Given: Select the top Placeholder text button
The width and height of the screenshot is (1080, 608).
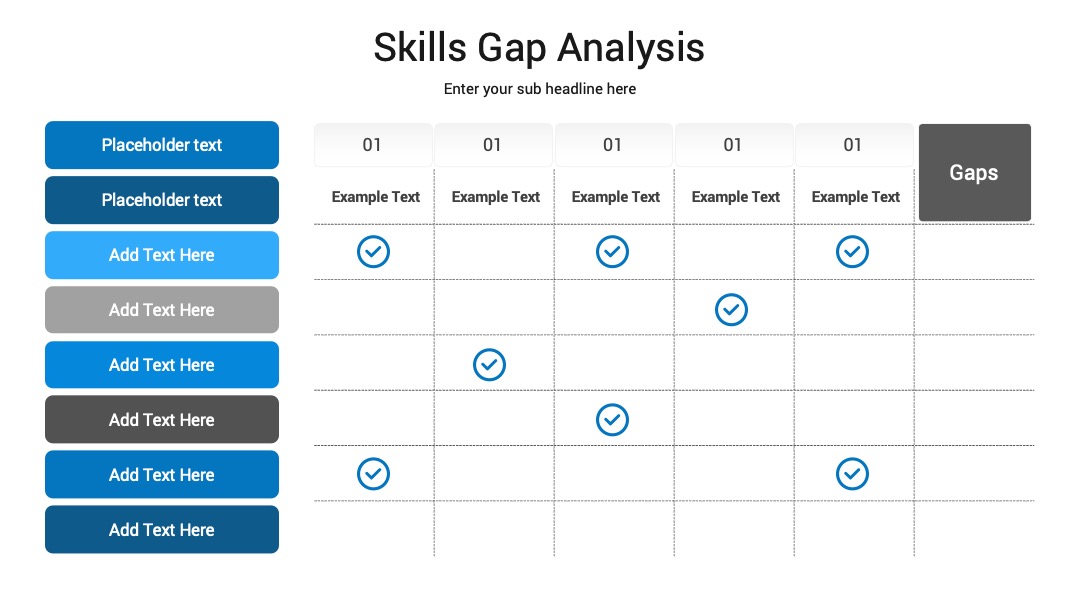Looking at the screenshot, I should pyautogui.click(x=162, y=145).
